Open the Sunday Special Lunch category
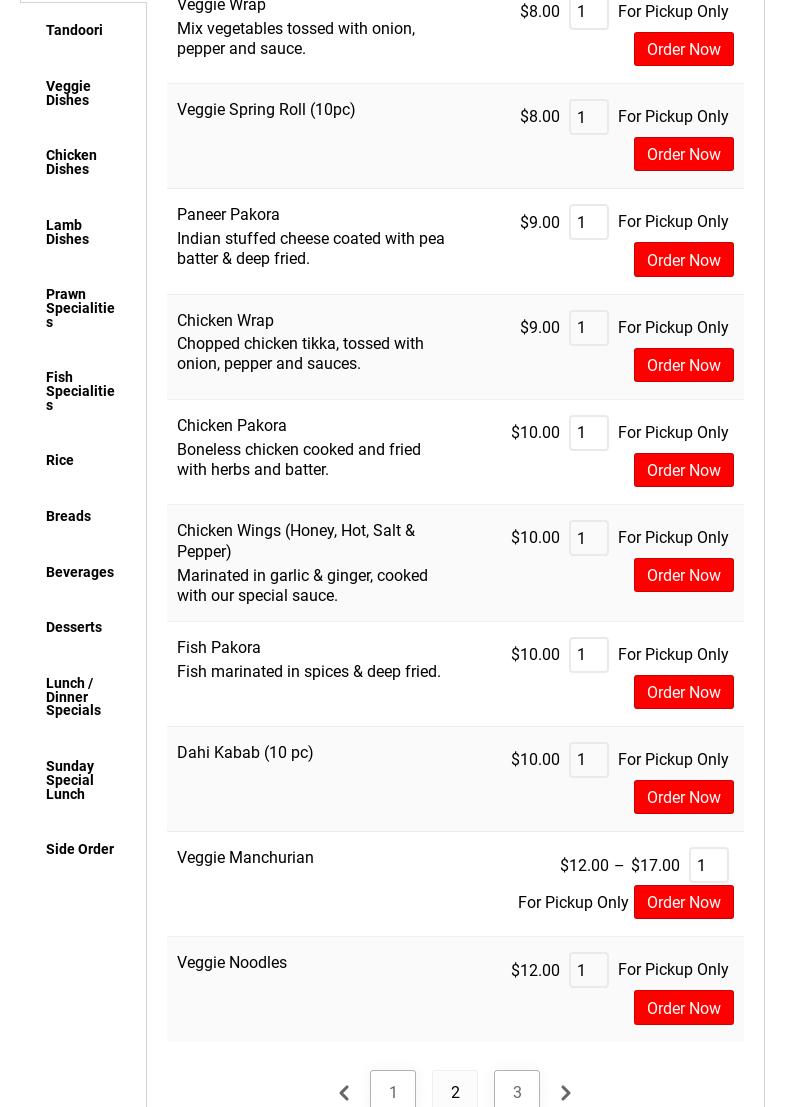Viewport: 785px width, 1107px height. (x=70, y=780)
